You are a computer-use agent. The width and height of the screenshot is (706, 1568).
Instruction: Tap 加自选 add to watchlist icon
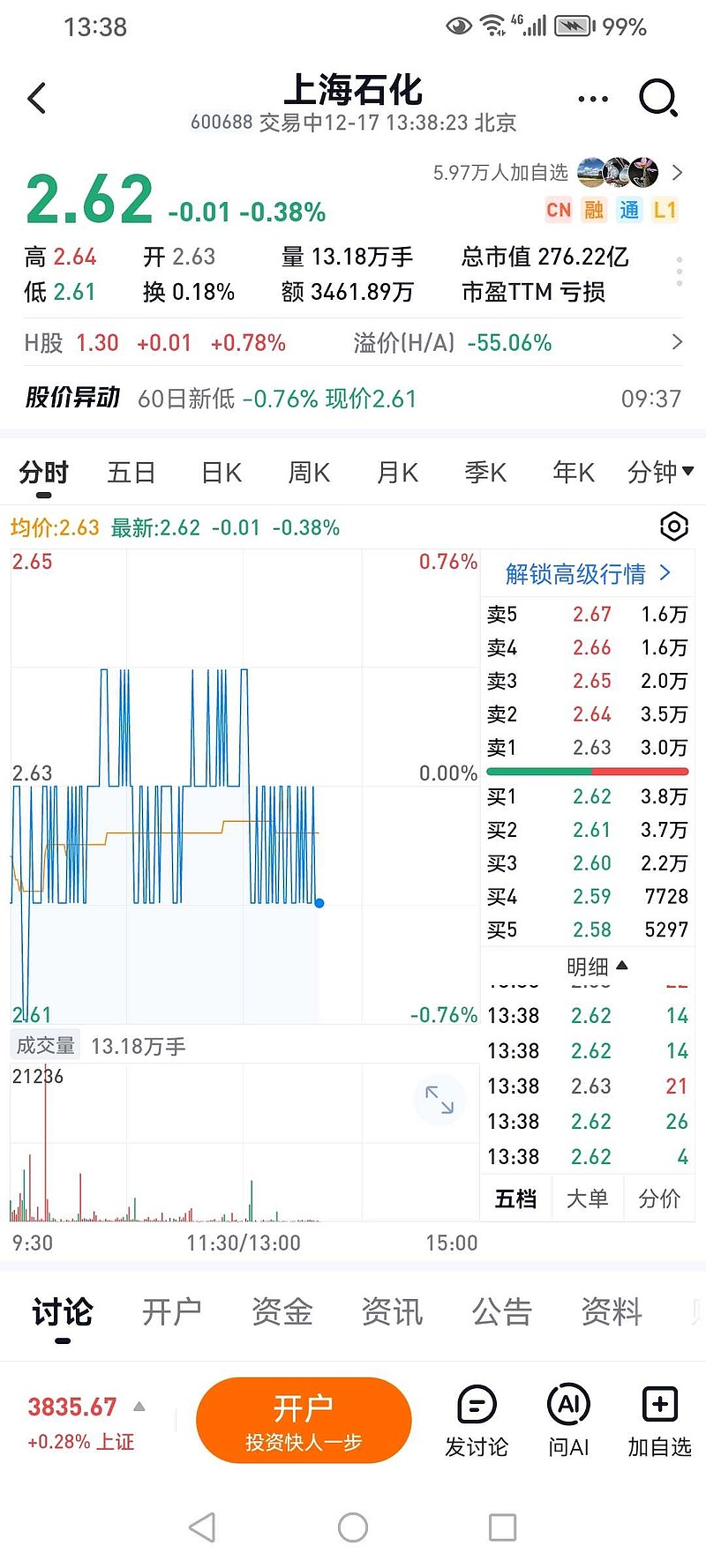click(x=659, y=1420)
